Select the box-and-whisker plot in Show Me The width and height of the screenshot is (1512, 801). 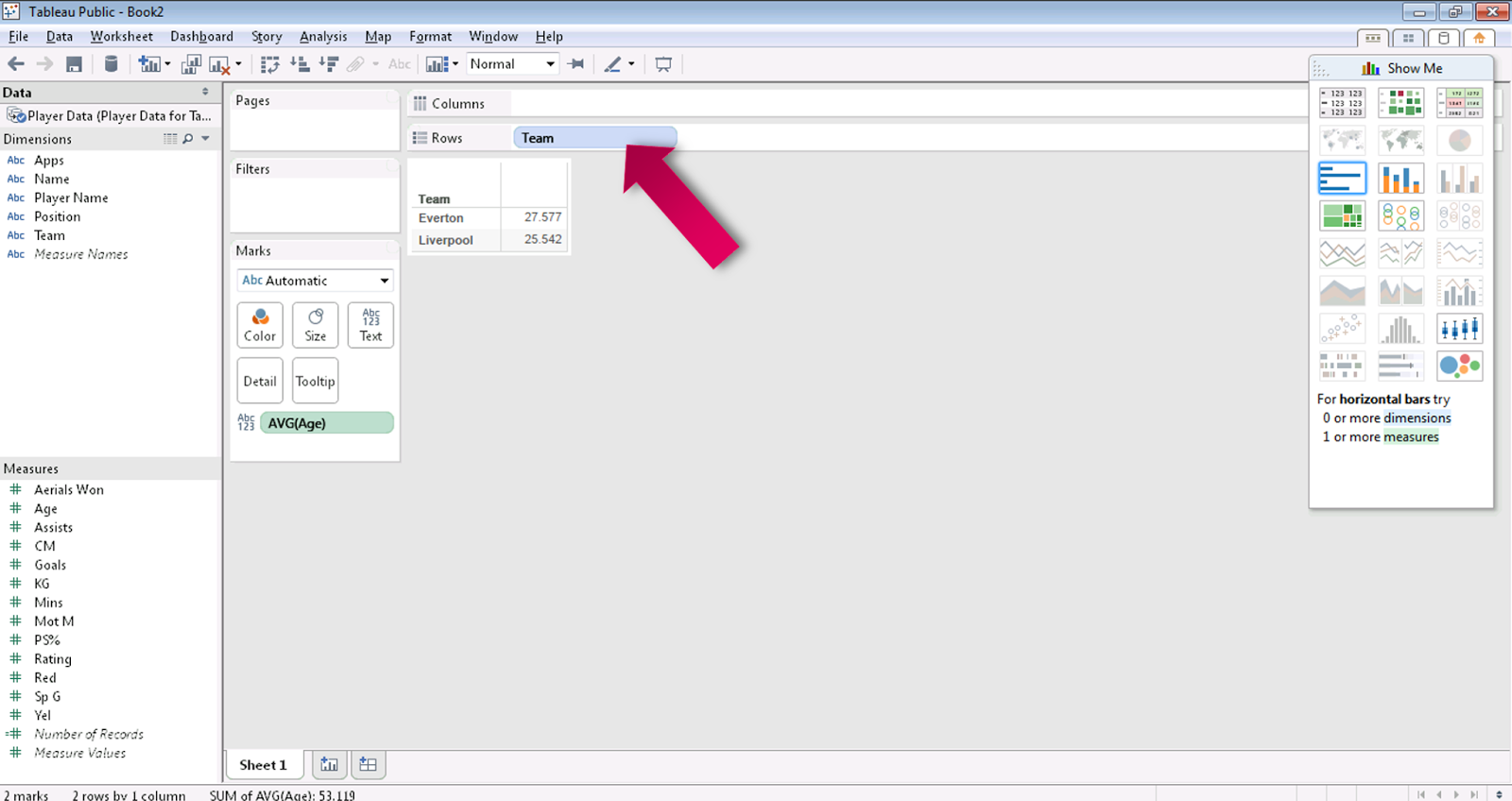point(1459,329)
